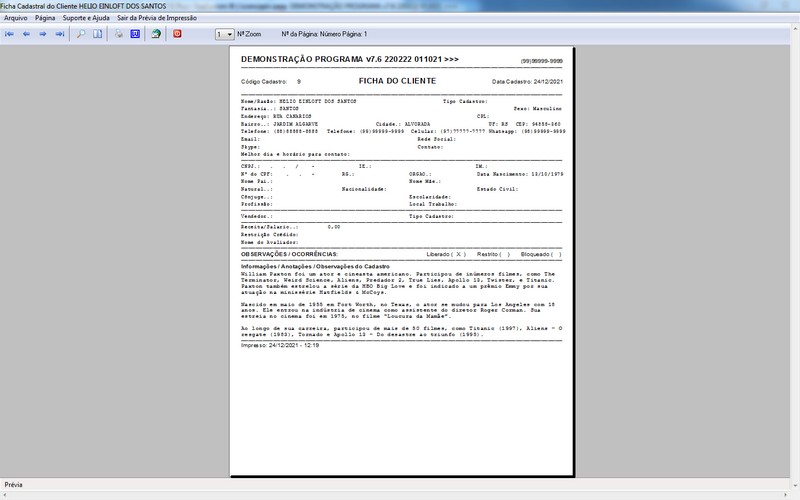Click the magnifier zoom icon
This screenshot has height=500, width=800.
(81, 34)
